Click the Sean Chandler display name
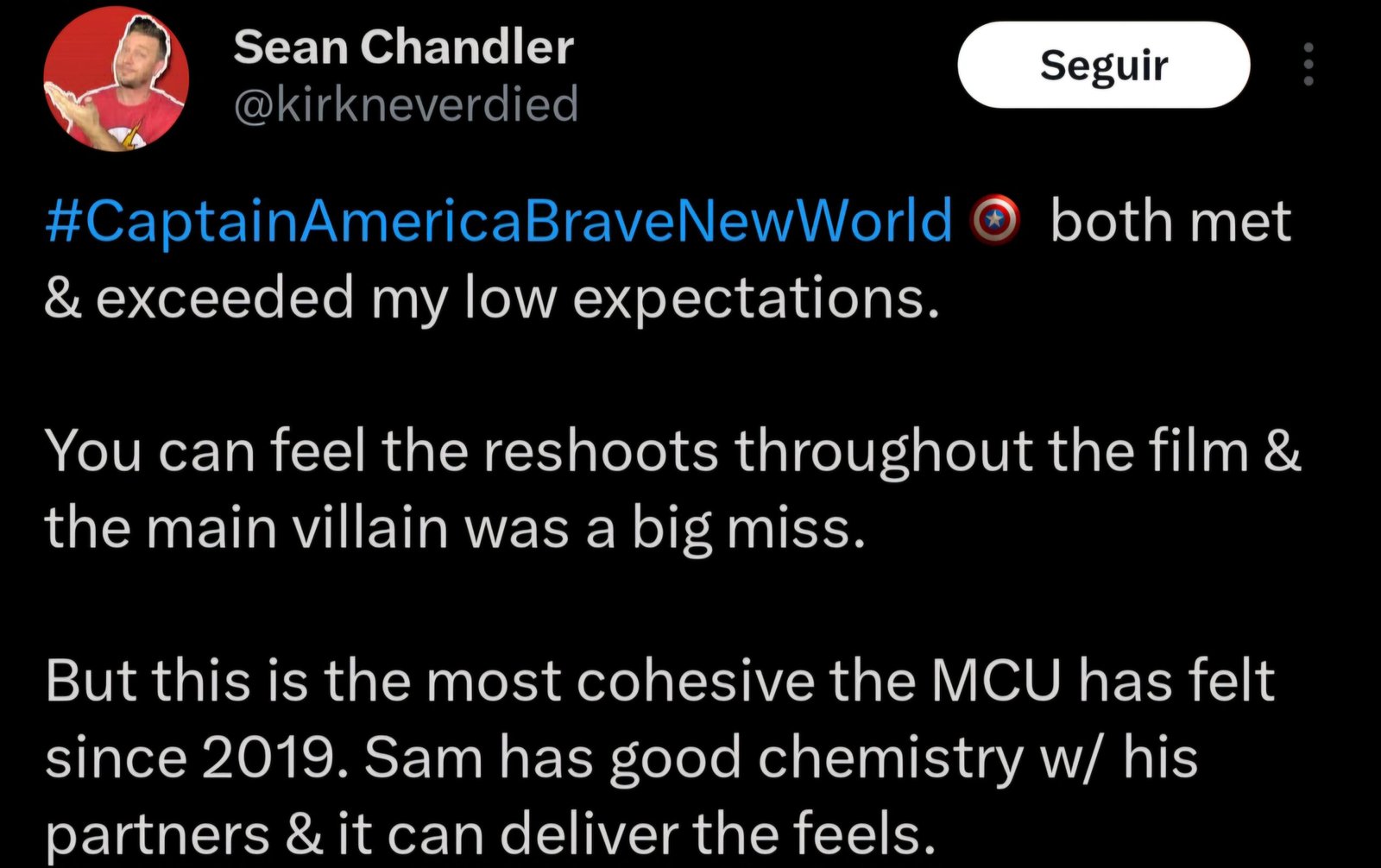This screenshot has height=868, width=1381. click(x=403, y=47)
